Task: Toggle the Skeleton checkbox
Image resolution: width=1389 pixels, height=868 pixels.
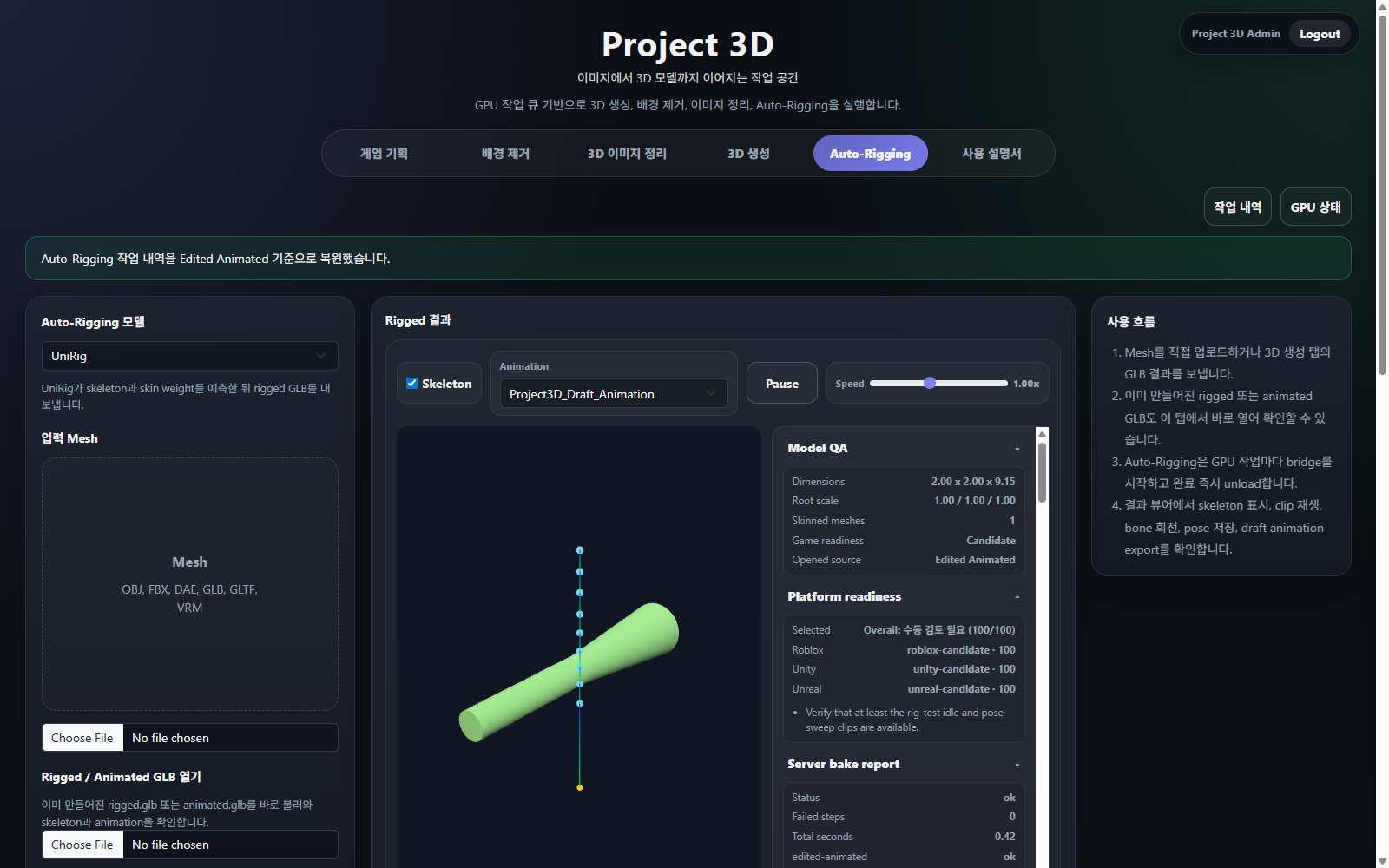Action: click(x=412, y=383)
